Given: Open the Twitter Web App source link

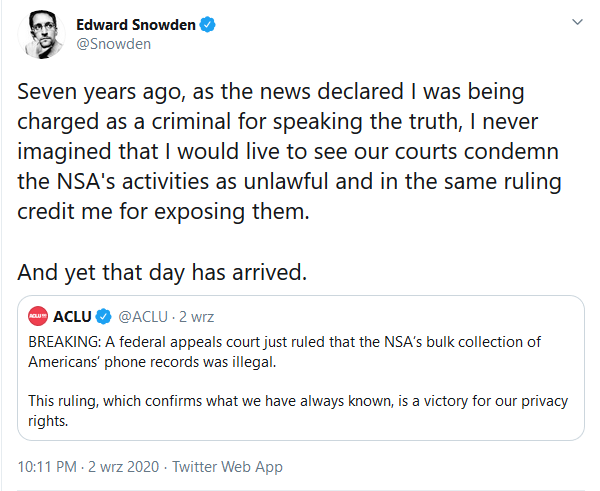Looking at the screenshot, I should click(227, 467).
